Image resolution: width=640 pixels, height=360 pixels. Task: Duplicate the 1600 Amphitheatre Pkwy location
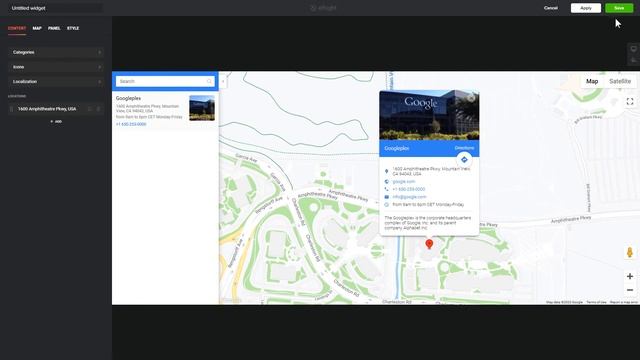coord(90,109)
